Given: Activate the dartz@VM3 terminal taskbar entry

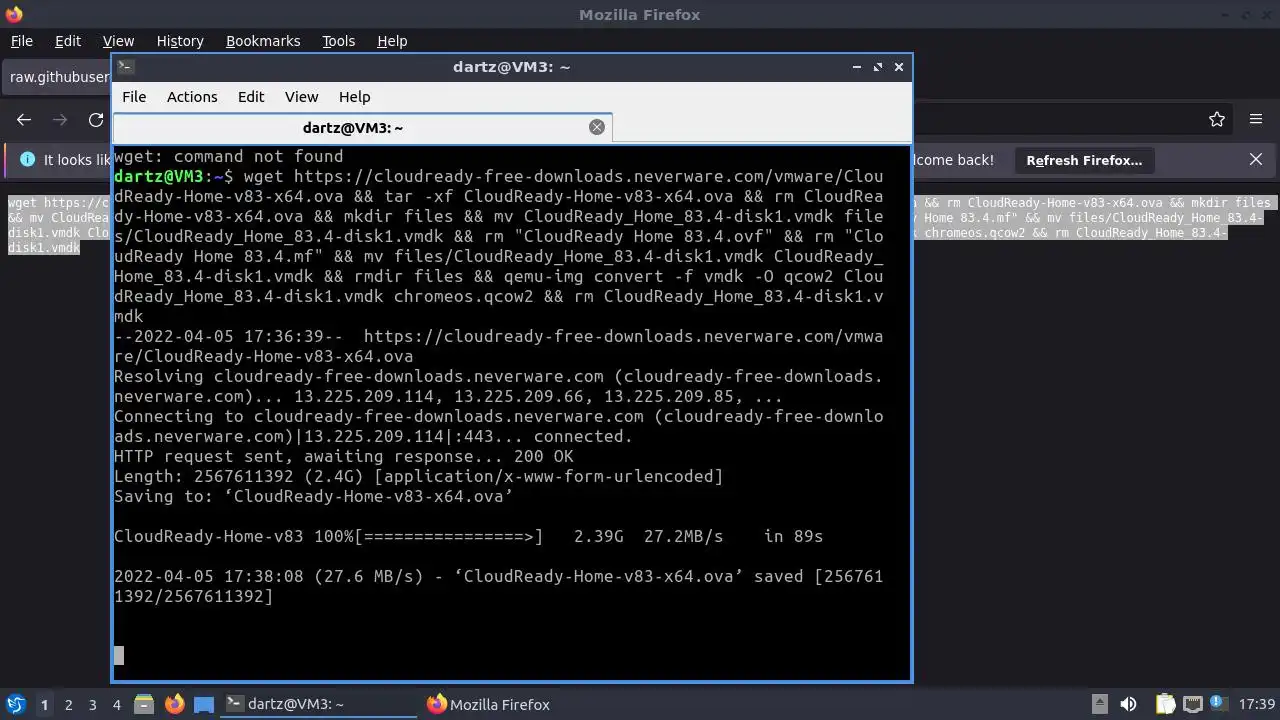Looking at the screenshot, I should (x=318, y=704).
